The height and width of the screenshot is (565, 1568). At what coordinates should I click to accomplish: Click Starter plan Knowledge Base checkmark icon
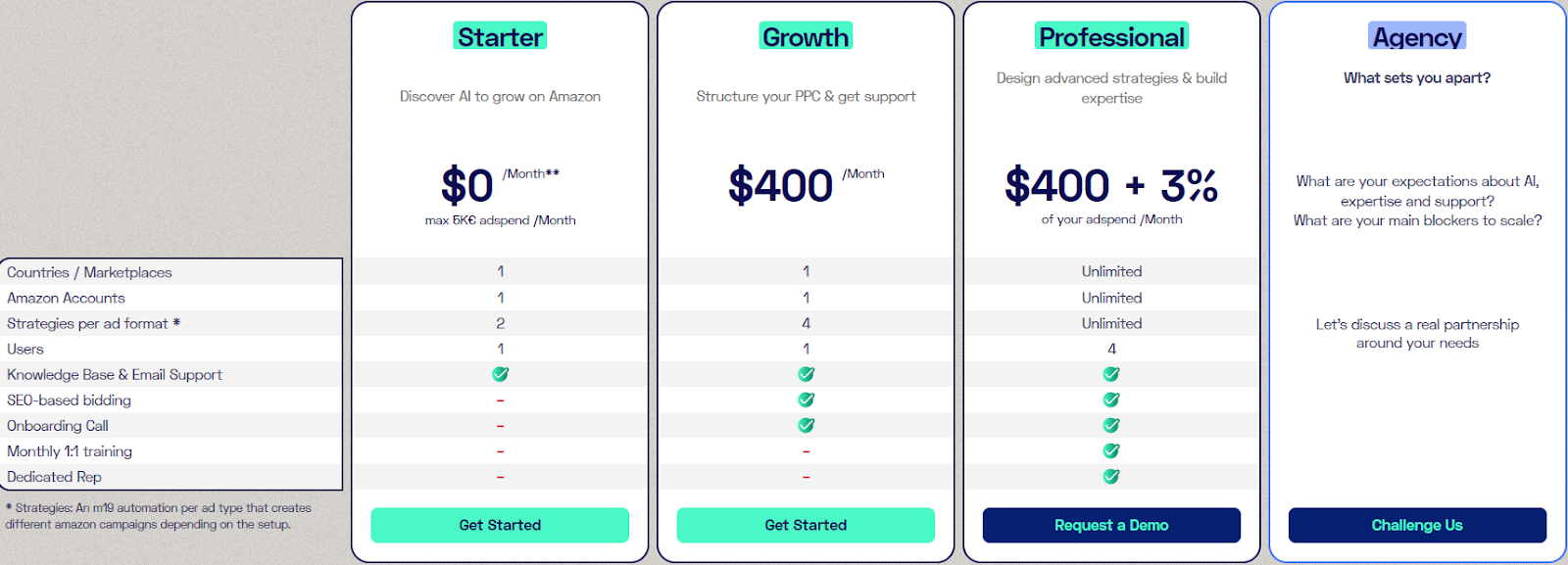500,374
